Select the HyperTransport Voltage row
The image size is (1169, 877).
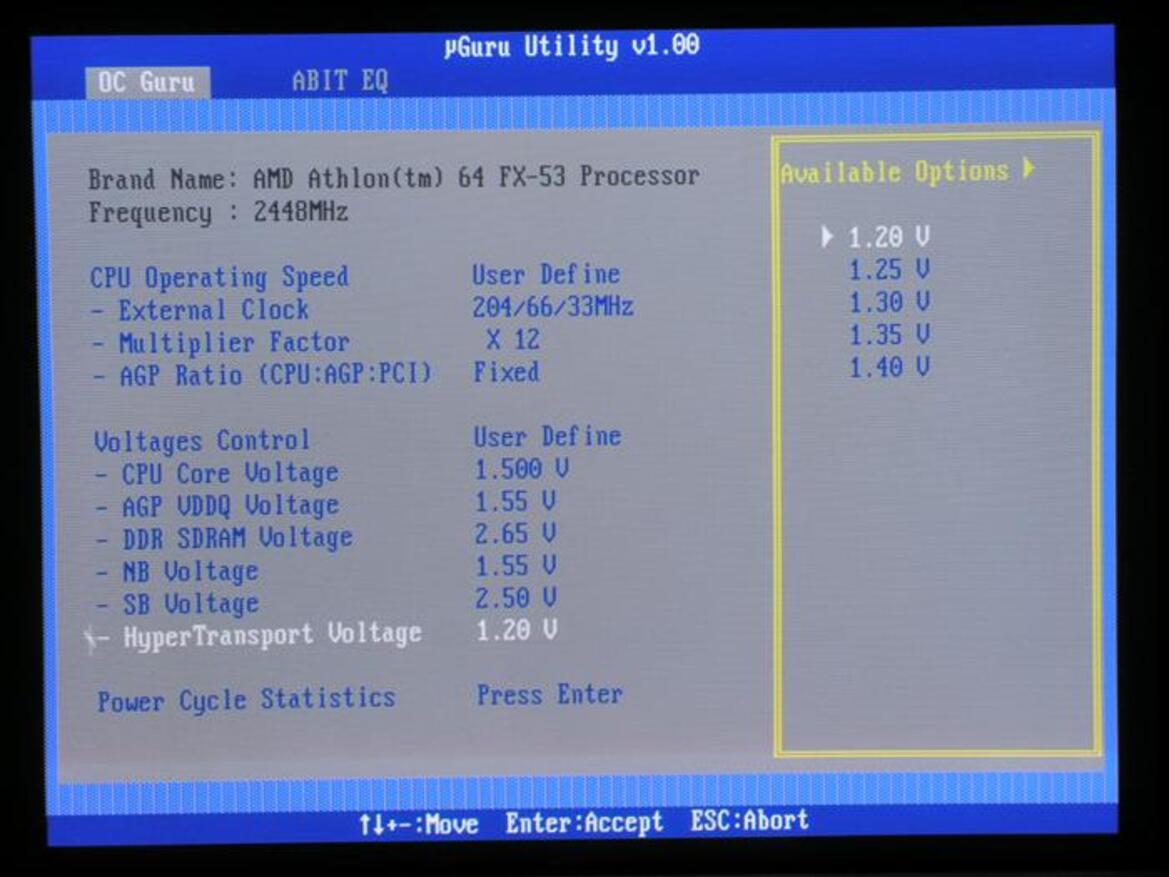(259, 635)
